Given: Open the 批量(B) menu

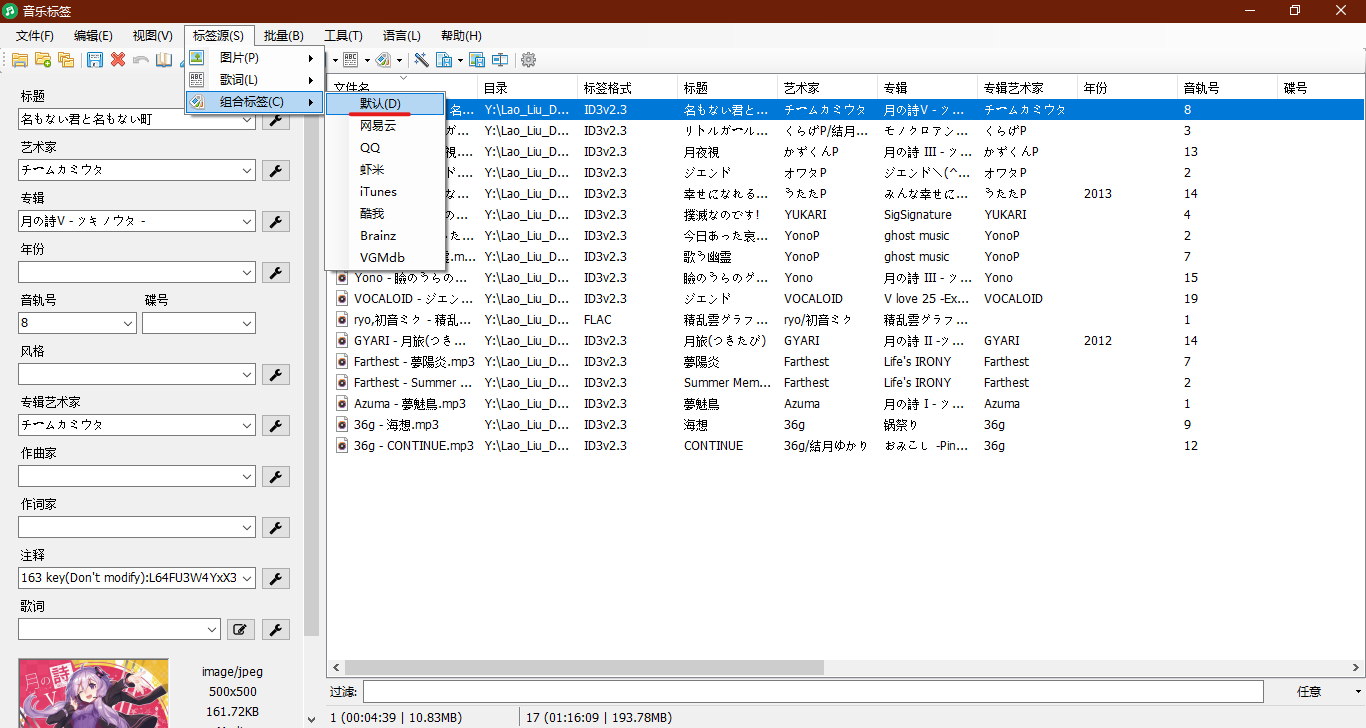Looking at the screenshot, I should pyautogui.click(x=283, y=36).
